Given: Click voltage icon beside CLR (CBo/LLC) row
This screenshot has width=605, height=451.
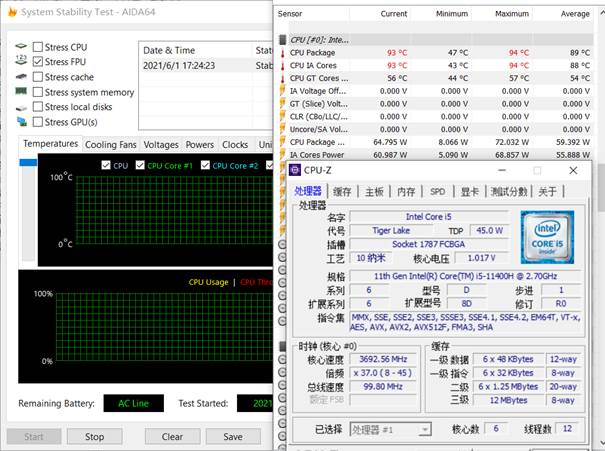Looking at the screenshot, I should pyautogui.click(x=282, y=117).
